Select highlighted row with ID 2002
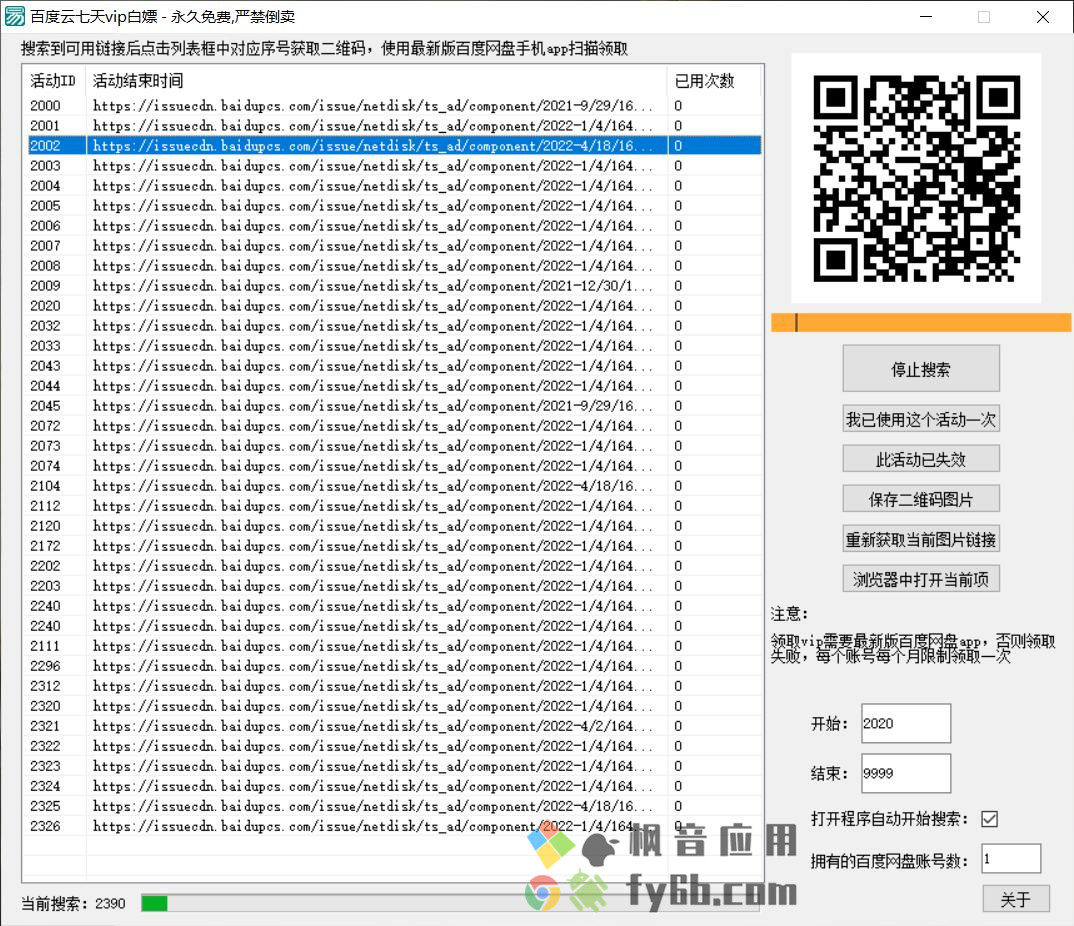This screenshot has height=926, width=1074. [394, 145]
